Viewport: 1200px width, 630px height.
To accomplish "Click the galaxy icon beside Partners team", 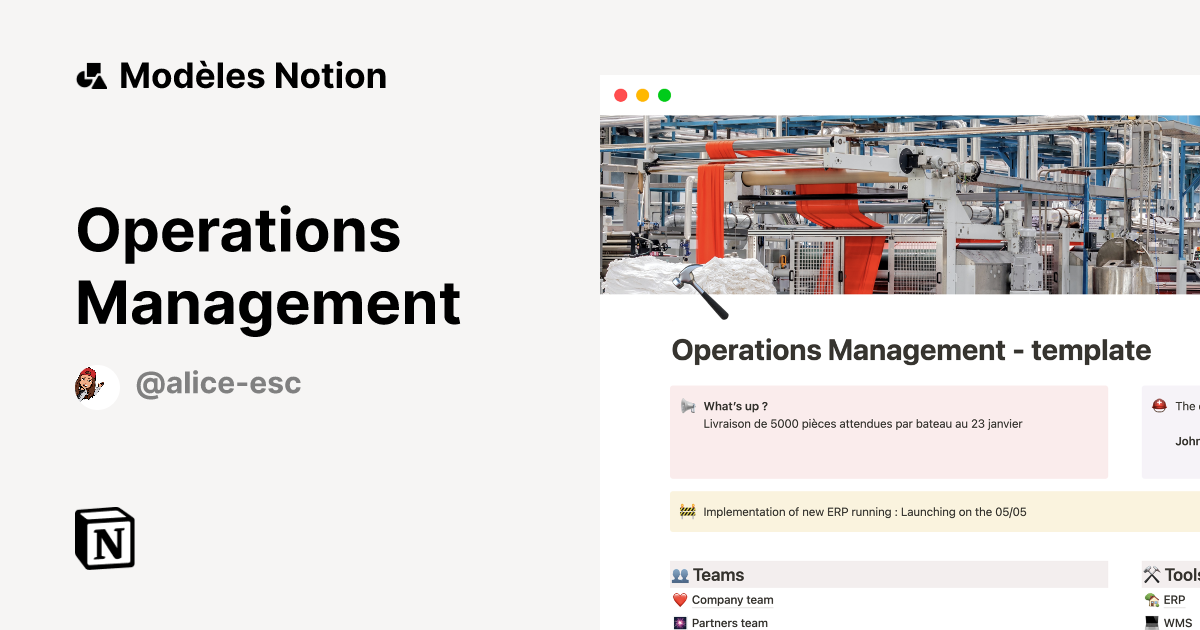I will coord(679,622).
